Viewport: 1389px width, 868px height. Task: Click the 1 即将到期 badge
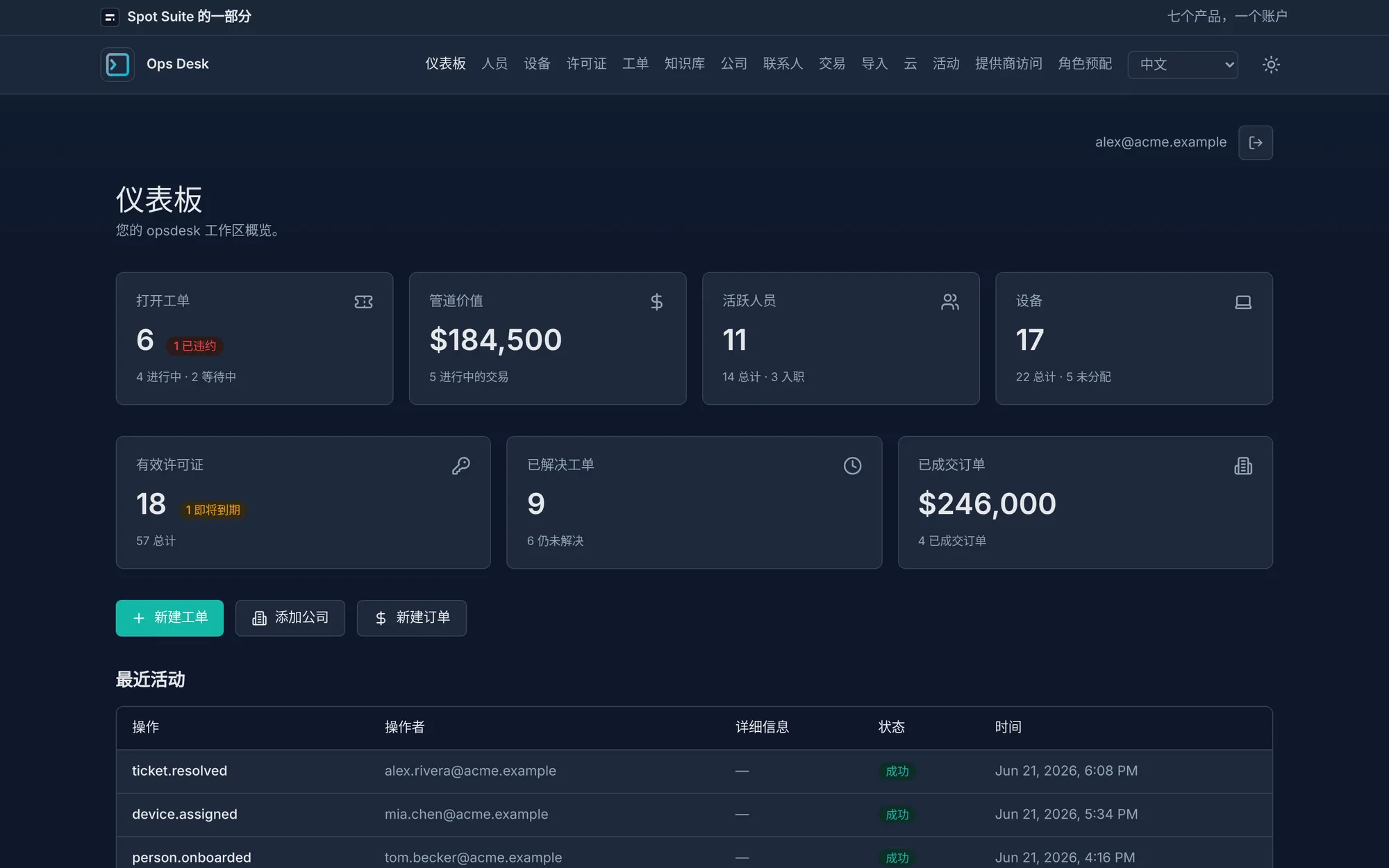pyautogui.click(x=213, y=510)
